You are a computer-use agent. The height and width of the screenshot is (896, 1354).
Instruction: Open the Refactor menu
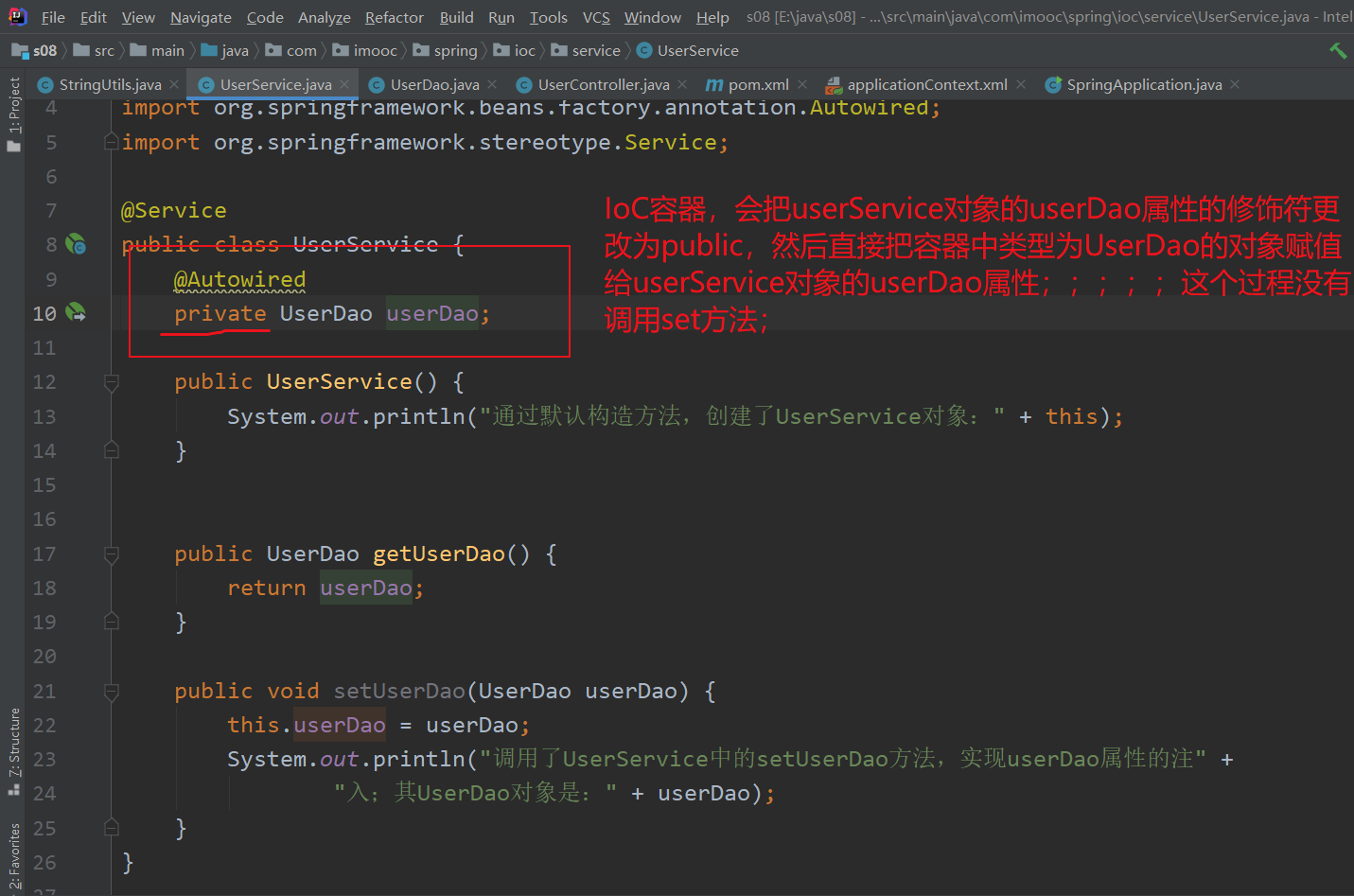pyautogui.click(x=394, y=17)
